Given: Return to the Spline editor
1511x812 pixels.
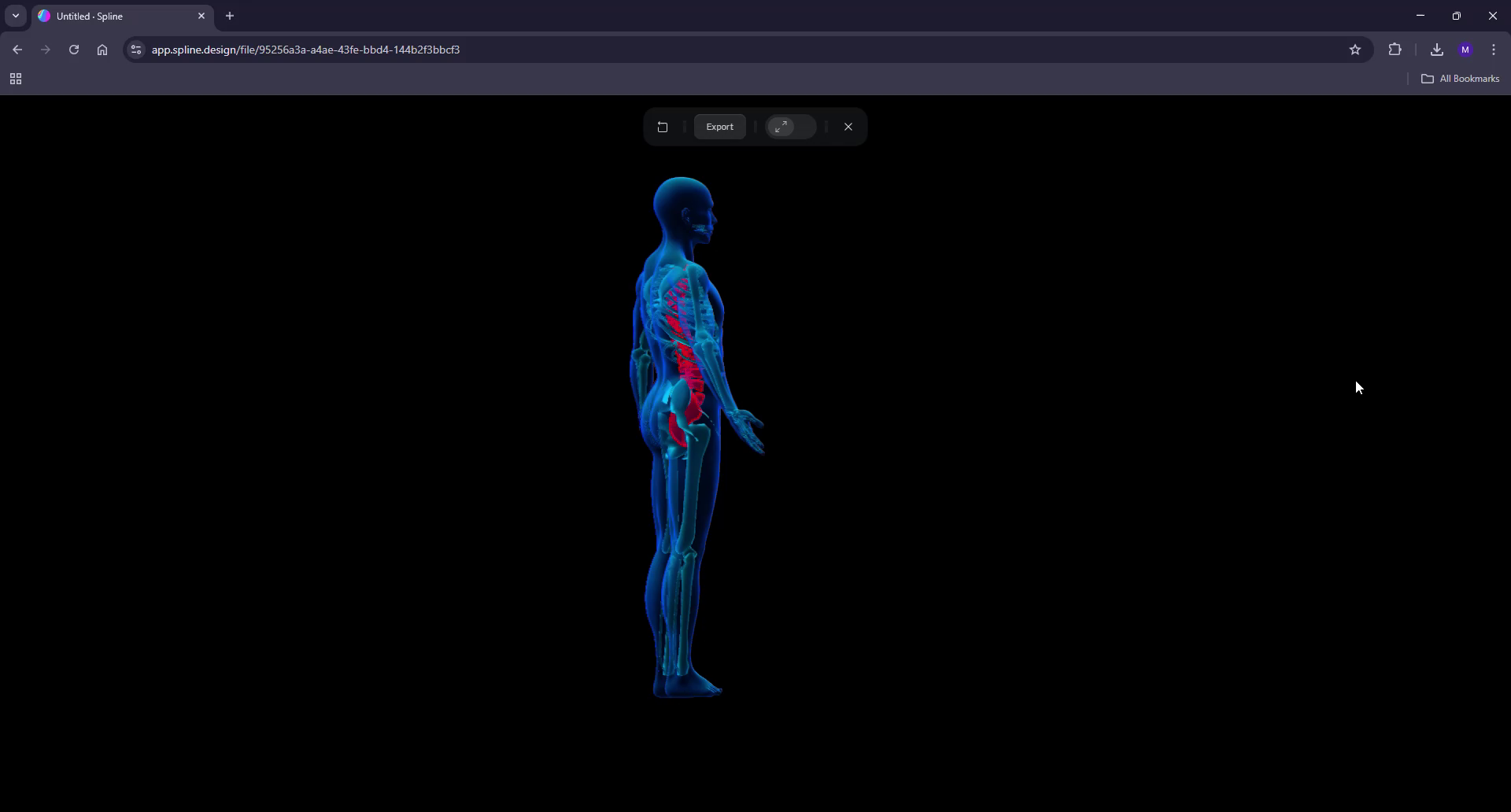Looking at the screenshot, I should click(663, 127).
